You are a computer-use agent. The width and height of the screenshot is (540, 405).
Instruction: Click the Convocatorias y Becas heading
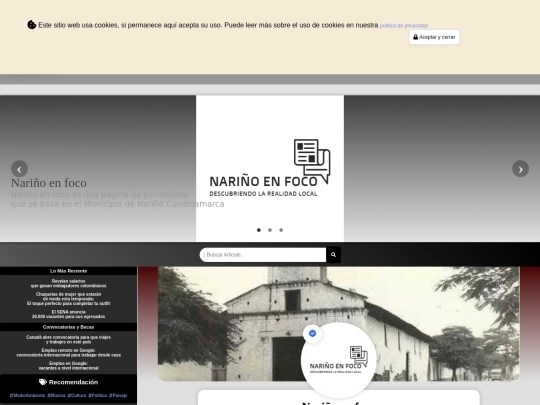coord(69,327)
